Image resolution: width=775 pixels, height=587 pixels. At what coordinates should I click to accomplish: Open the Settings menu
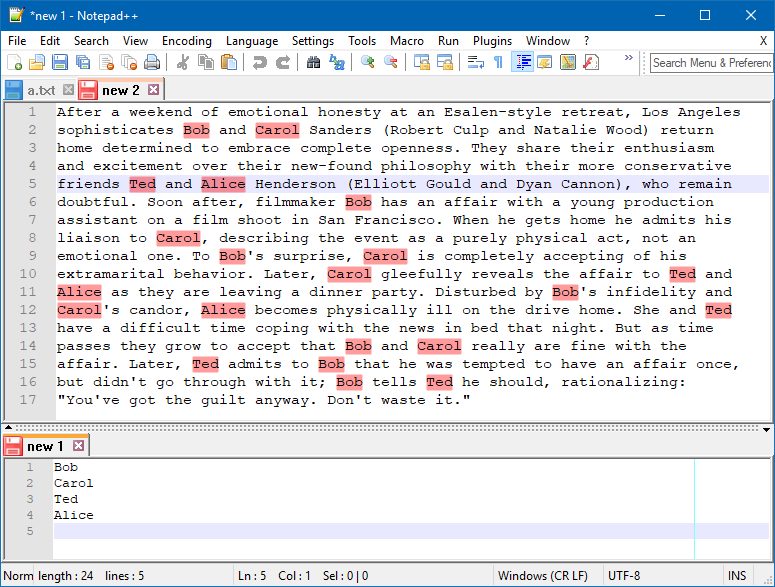313,41
